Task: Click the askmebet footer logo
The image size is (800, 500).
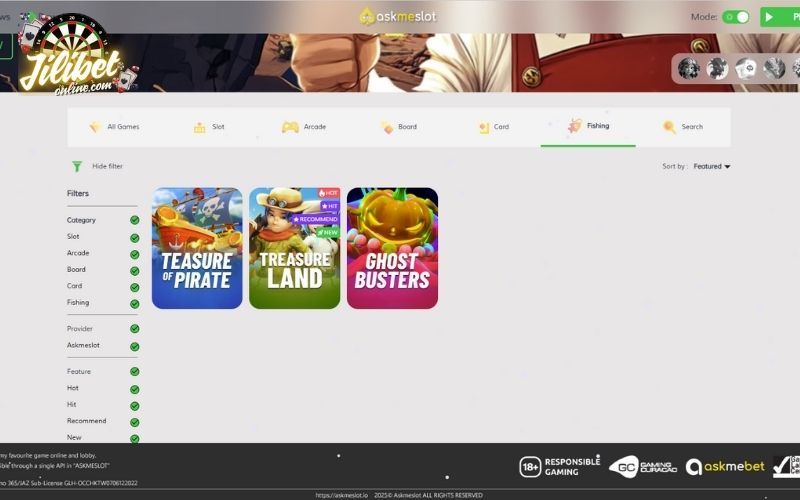Action: click(725, 466)
